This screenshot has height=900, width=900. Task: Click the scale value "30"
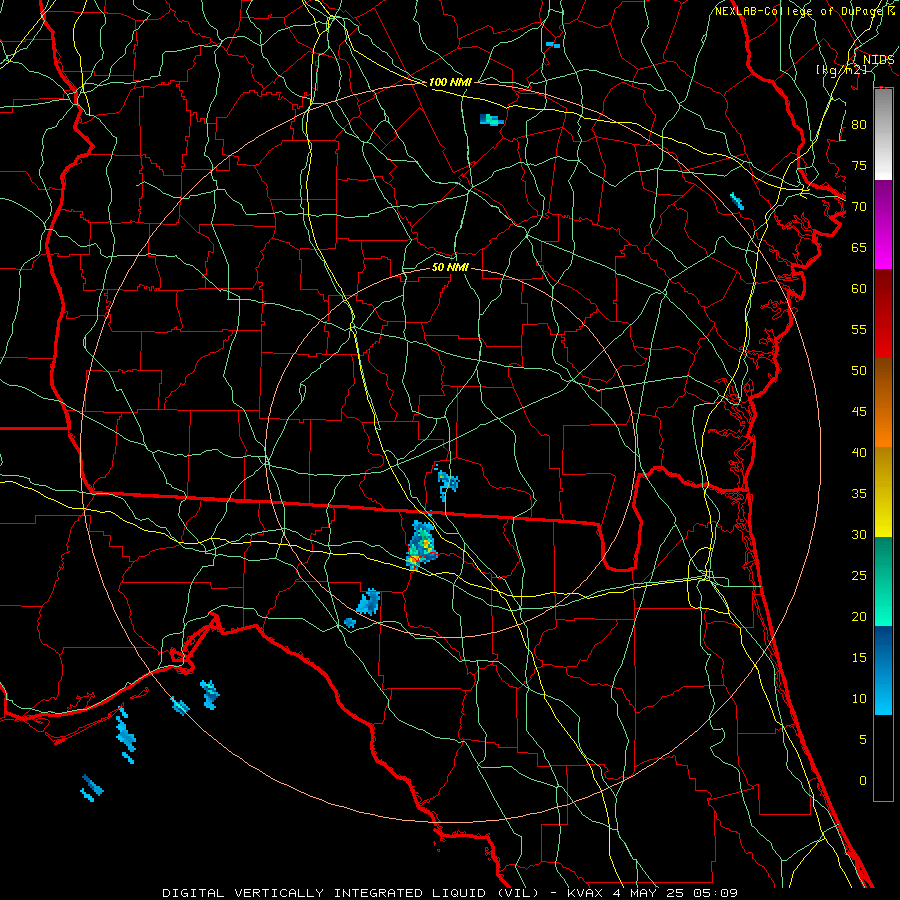click(x=859, y=534)
